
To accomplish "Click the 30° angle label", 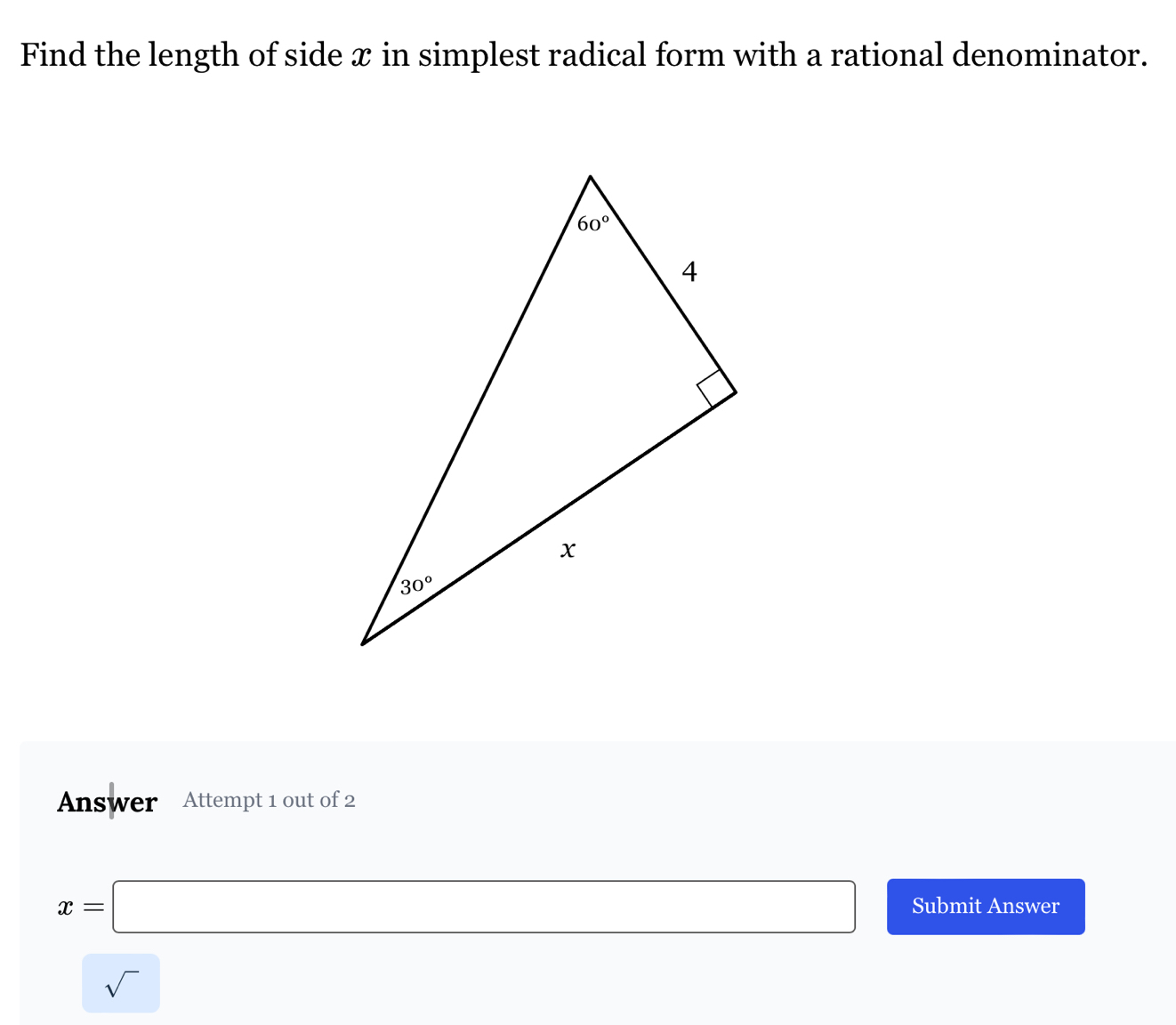I will pos(415,585).
